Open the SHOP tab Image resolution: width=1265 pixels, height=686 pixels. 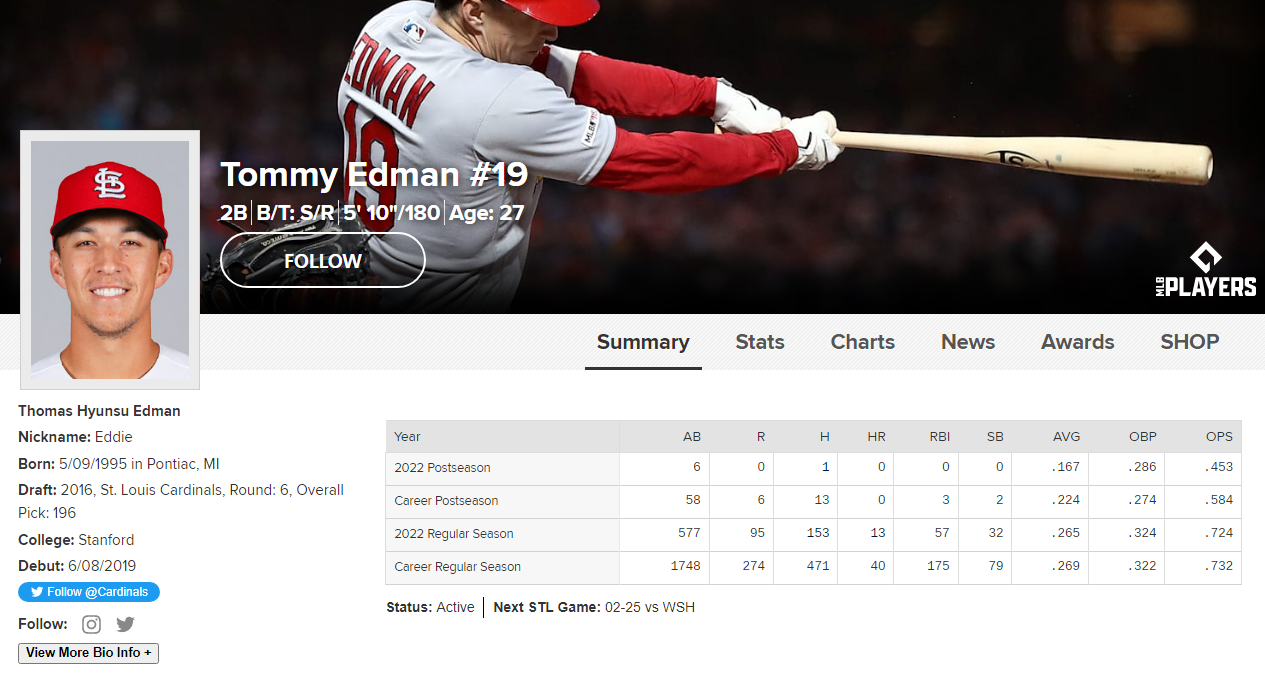point(1190,342)
